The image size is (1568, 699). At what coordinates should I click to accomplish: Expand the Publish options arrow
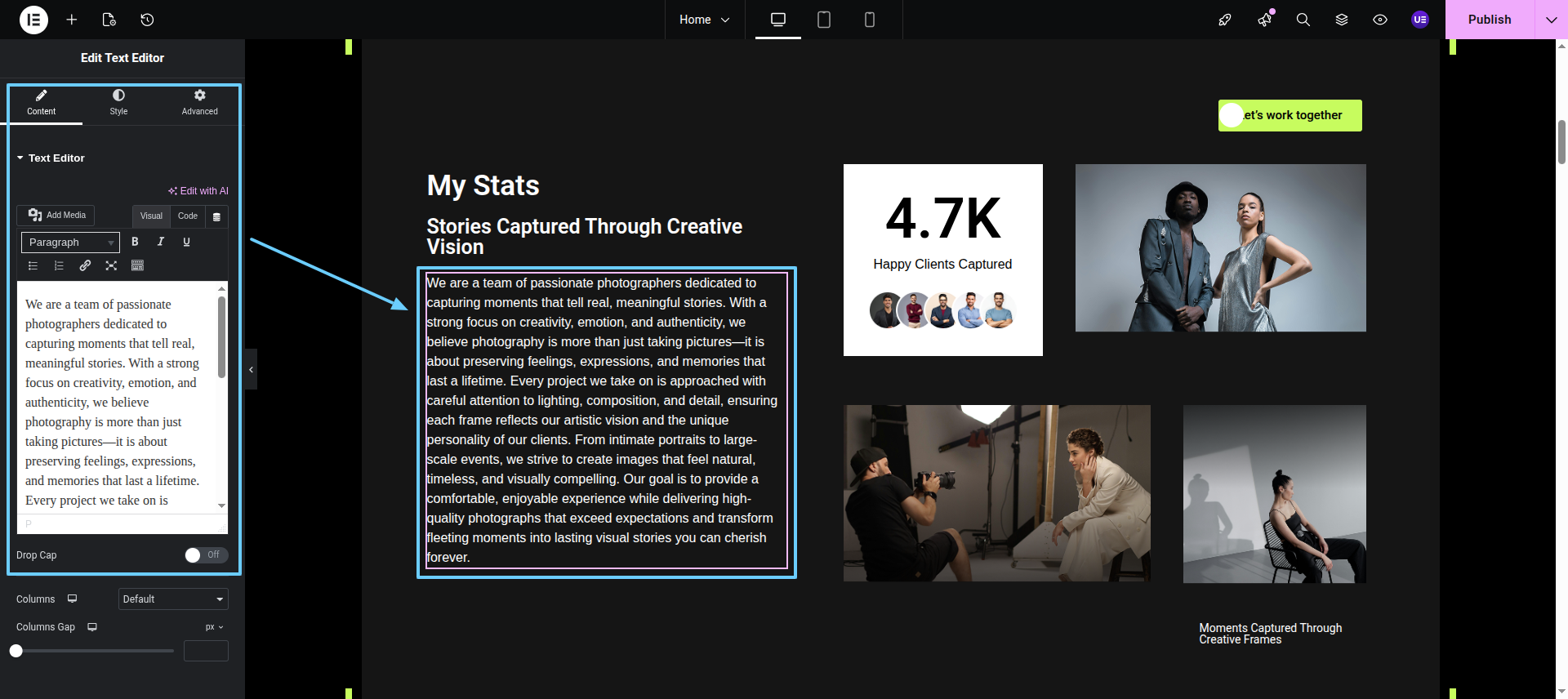click(x=1551, y=20)
